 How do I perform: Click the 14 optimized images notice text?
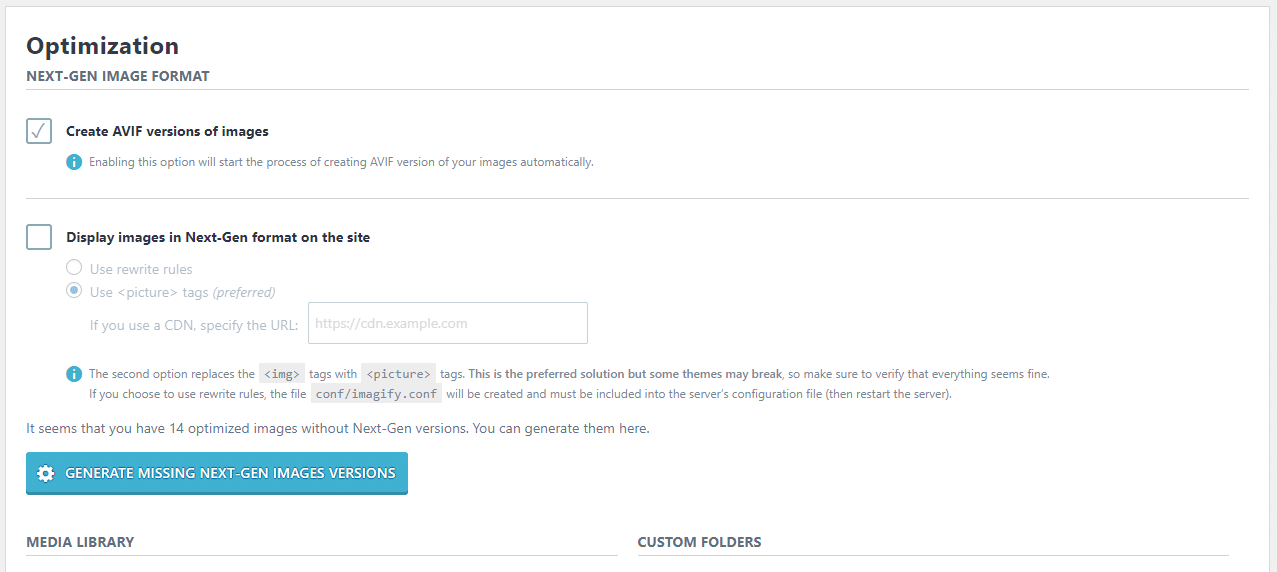(337, 428)
